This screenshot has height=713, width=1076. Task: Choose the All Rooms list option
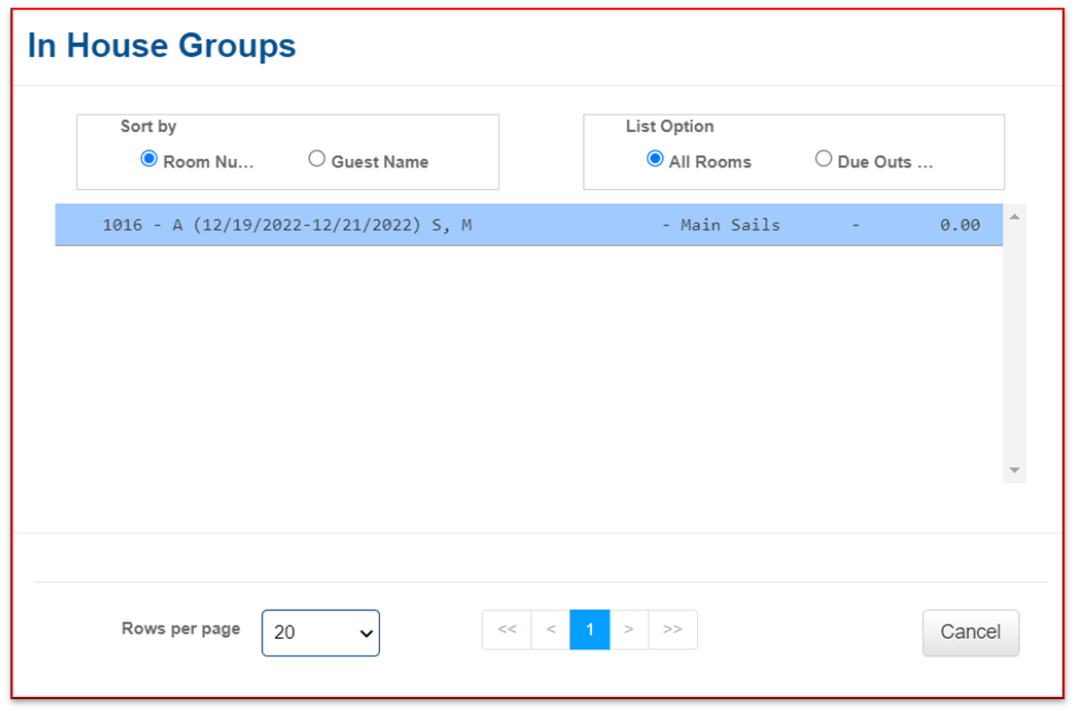pyautogui.click(x=655, y=159)
